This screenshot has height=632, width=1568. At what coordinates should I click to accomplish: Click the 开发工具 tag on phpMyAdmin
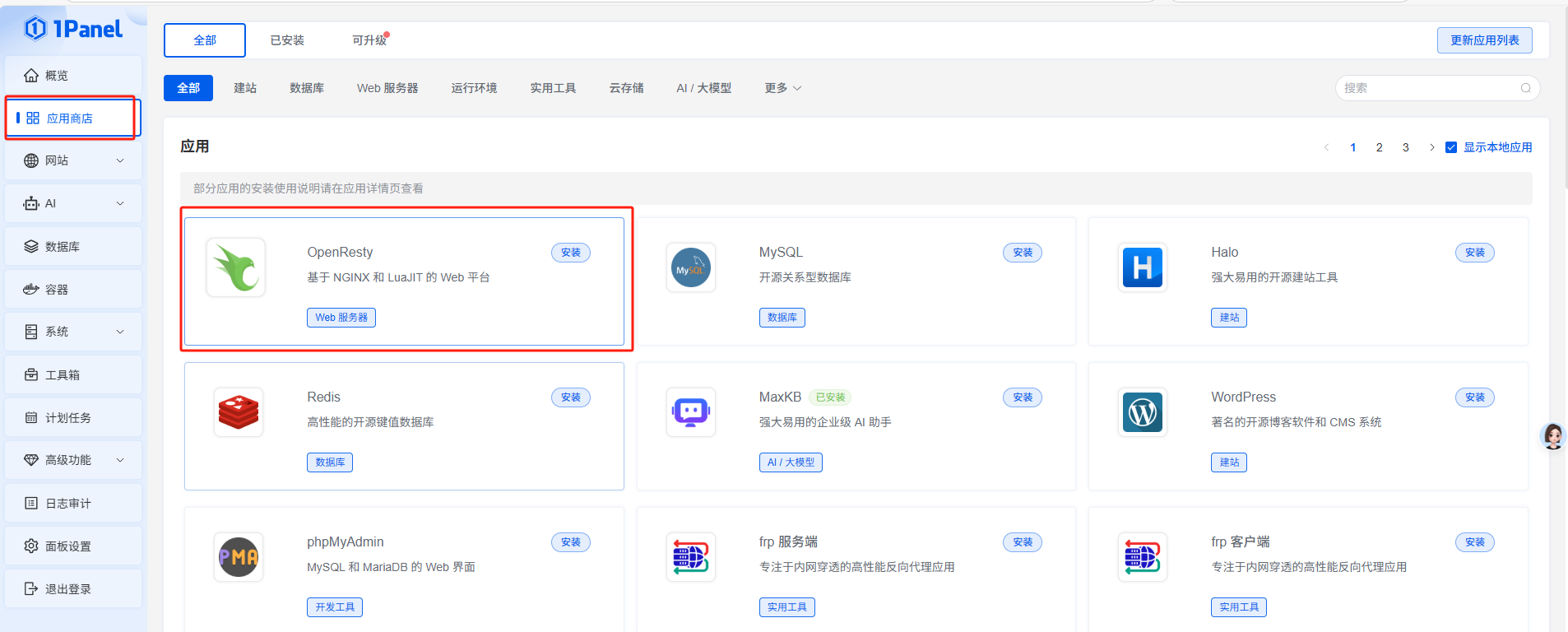coord(335,607)
